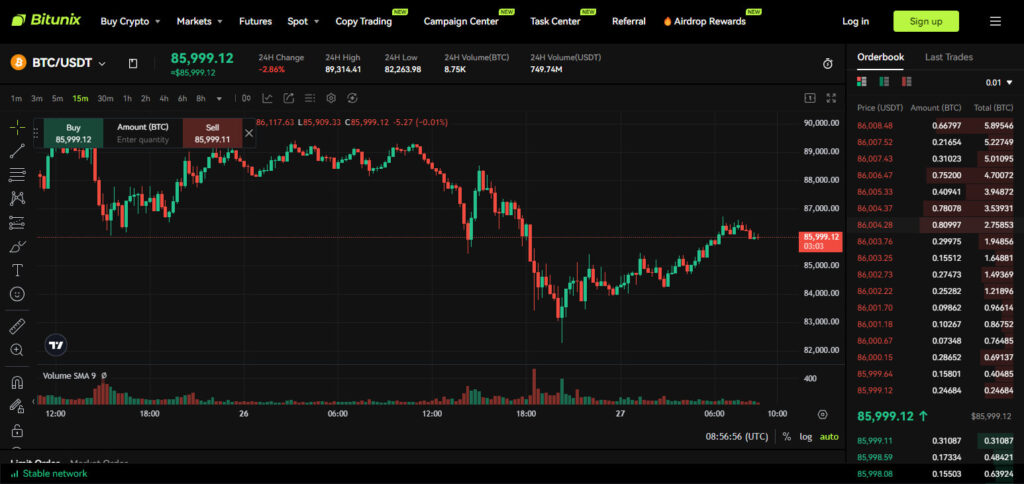
Task: Select the trend line drawing tool
Action: (17, 151)
